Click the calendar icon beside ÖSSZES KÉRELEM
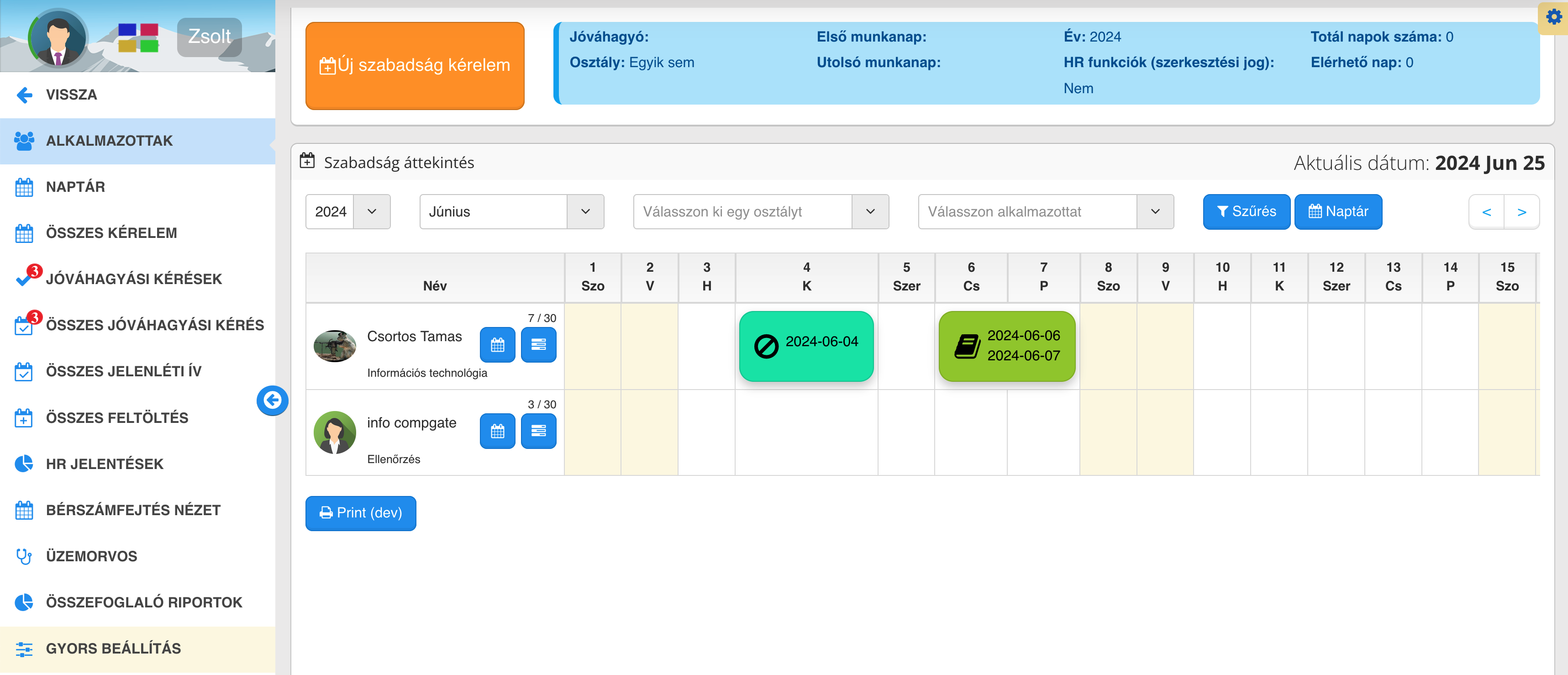Viewport: 1568px width, 675px height. 24,233
